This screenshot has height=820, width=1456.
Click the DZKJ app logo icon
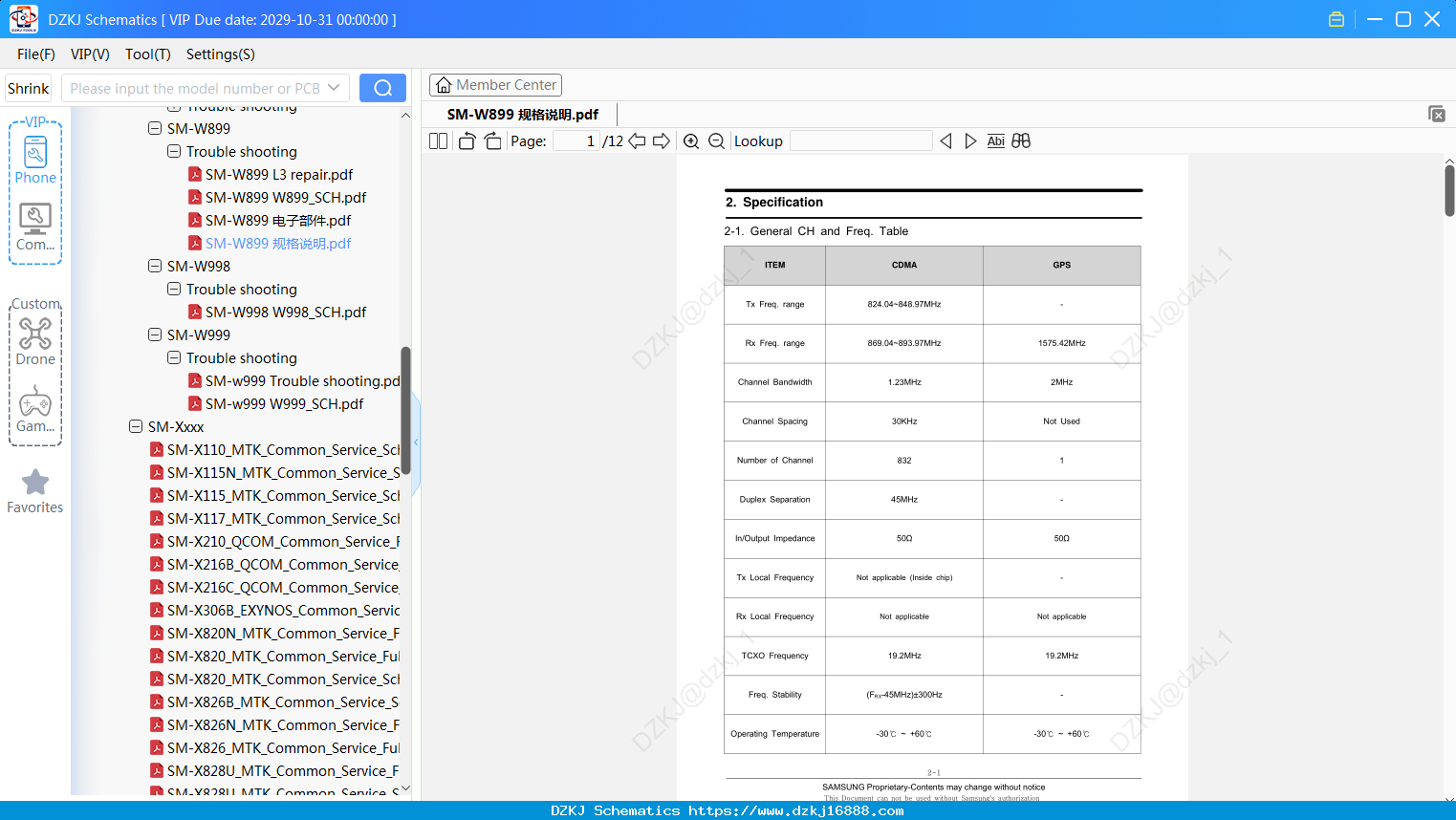pos(23,19)
